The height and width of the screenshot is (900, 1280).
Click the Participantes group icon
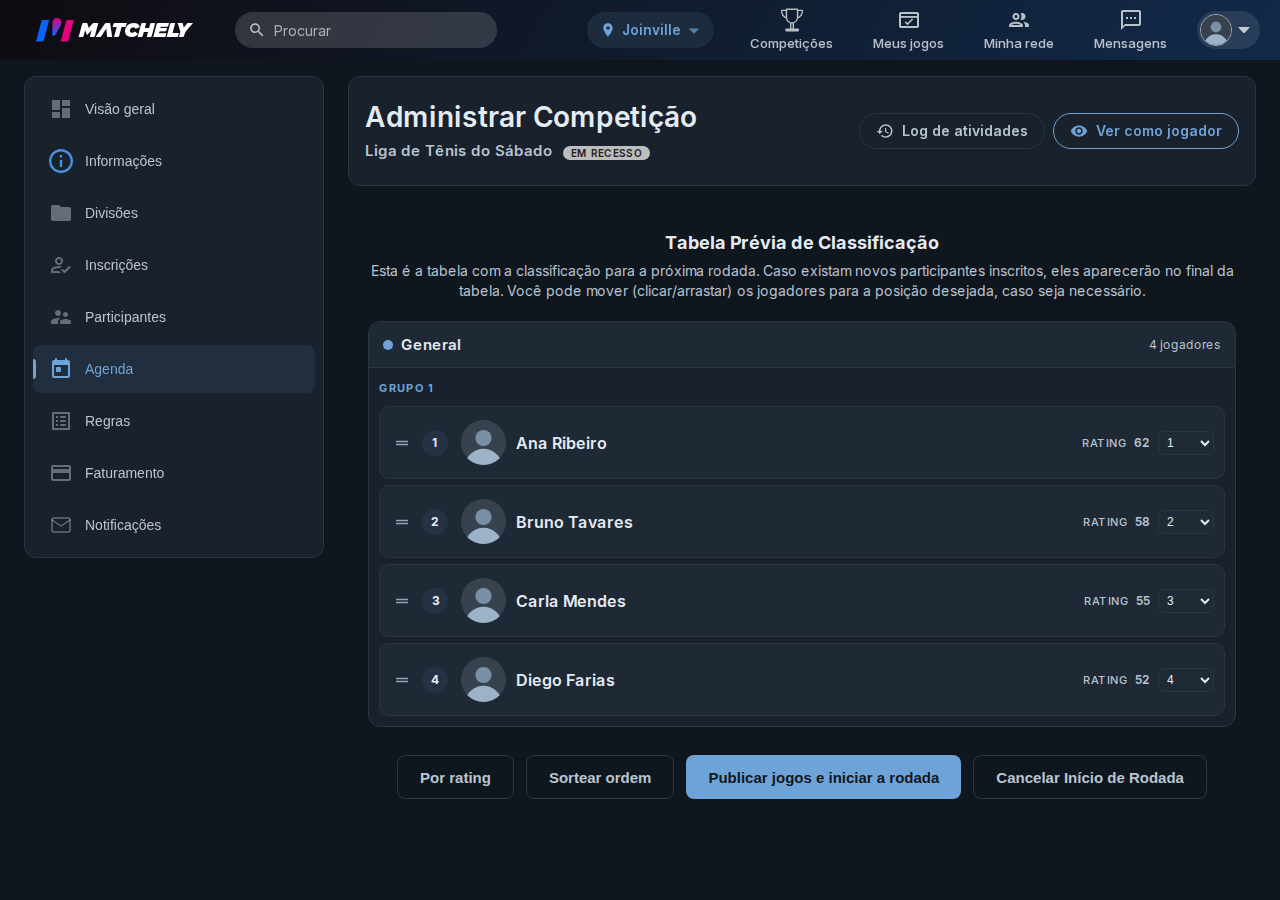click(61, 317)
